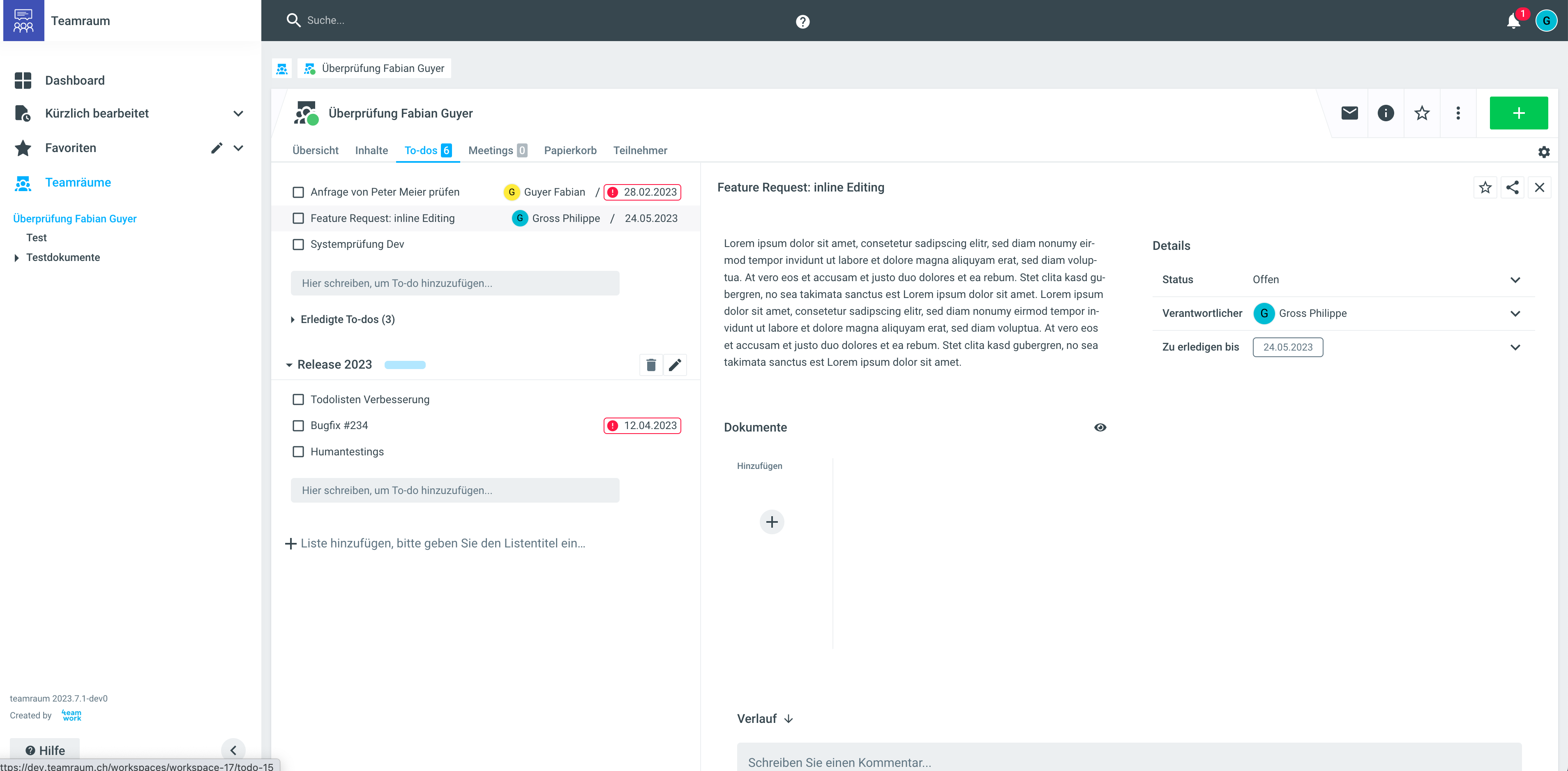Open the three-dot more options menu

(x=1458, y=113)
